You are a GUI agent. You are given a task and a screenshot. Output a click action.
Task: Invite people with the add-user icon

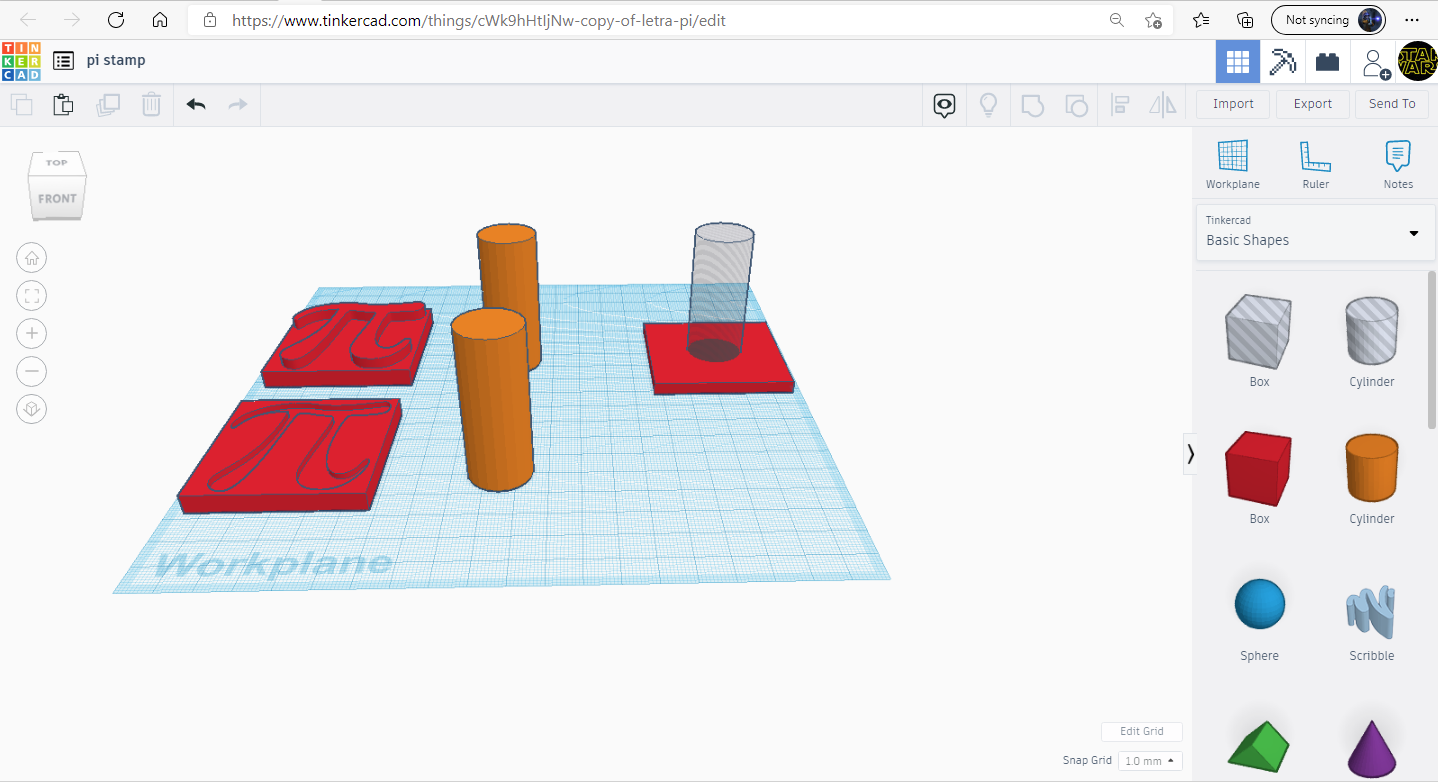pyautogui.click(x=1375, y=62)
